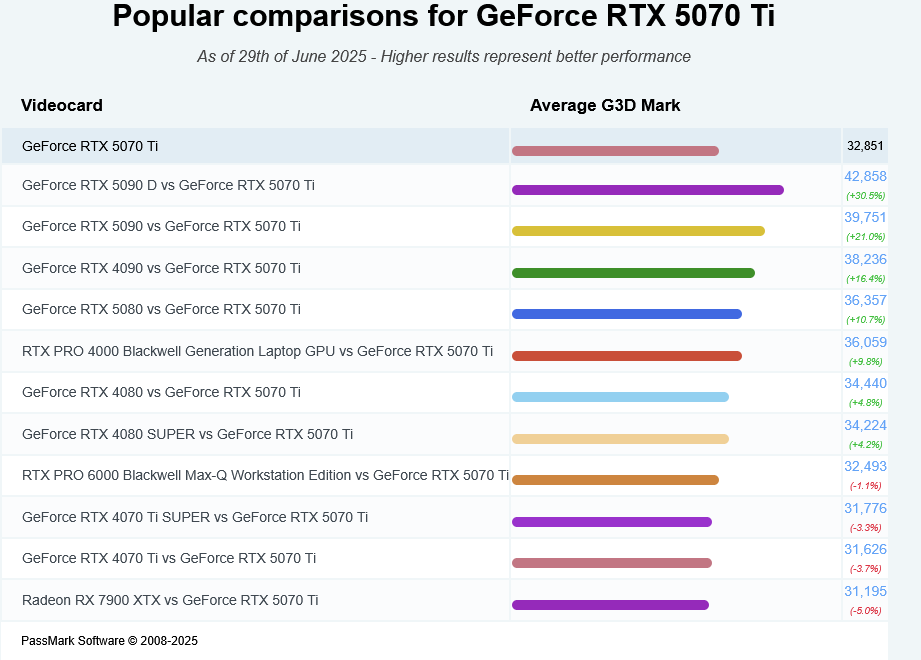
Task: Click the GeForce RTX 5070 Ti pink bar
Action: [x=616, y=151]
